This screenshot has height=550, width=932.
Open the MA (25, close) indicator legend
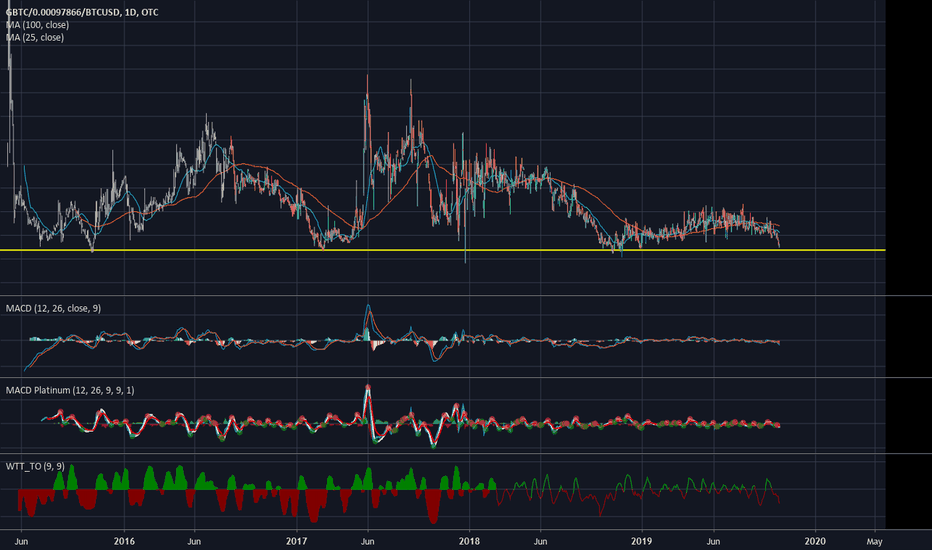pyautogui.click(x=34, y=37)
